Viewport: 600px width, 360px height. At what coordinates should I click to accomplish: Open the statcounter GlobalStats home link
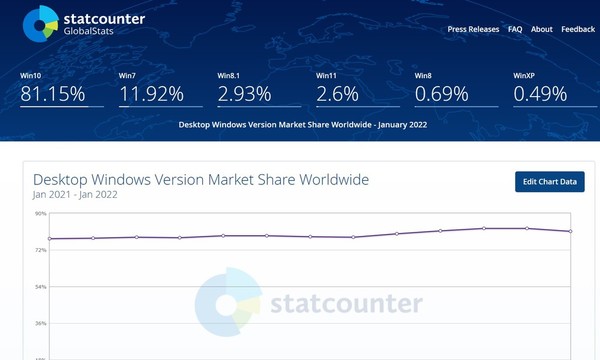[x=104, y=24]
